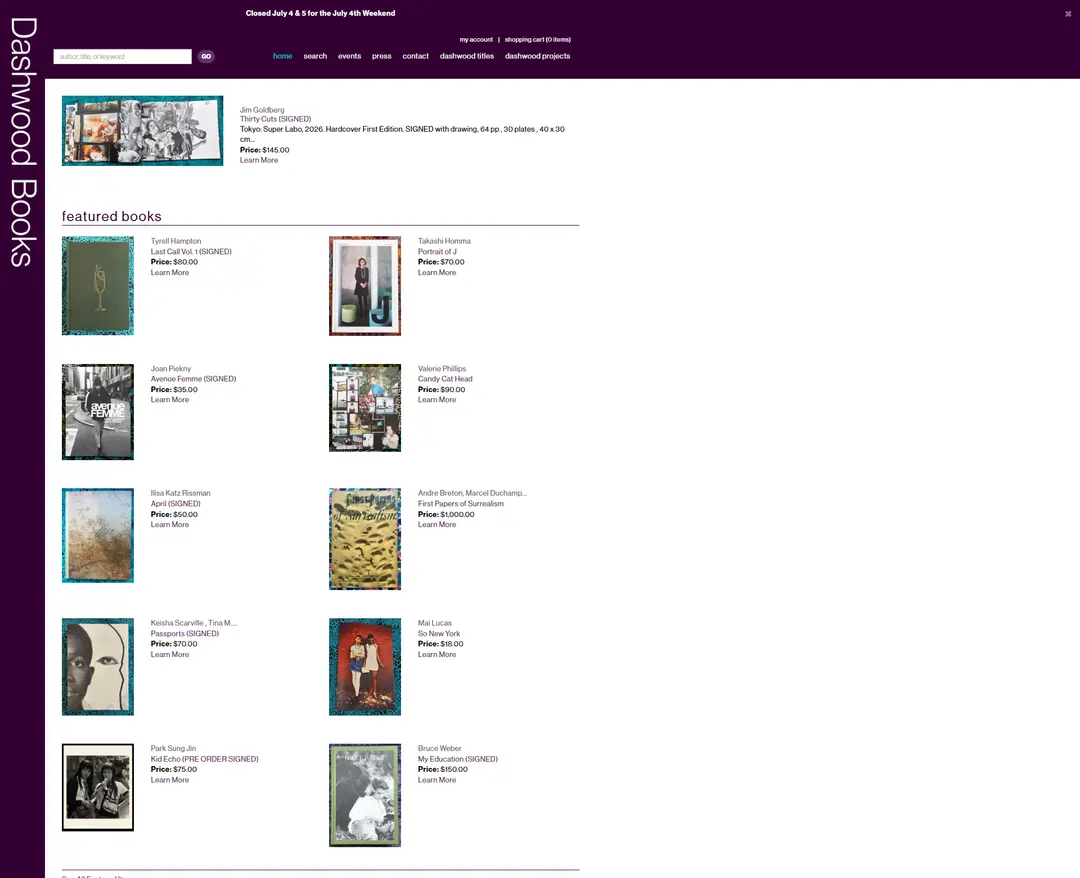
Task: Open the Kid Echo (PRE ORDER SIGNED) title
Action: click(x=205, y=760)
